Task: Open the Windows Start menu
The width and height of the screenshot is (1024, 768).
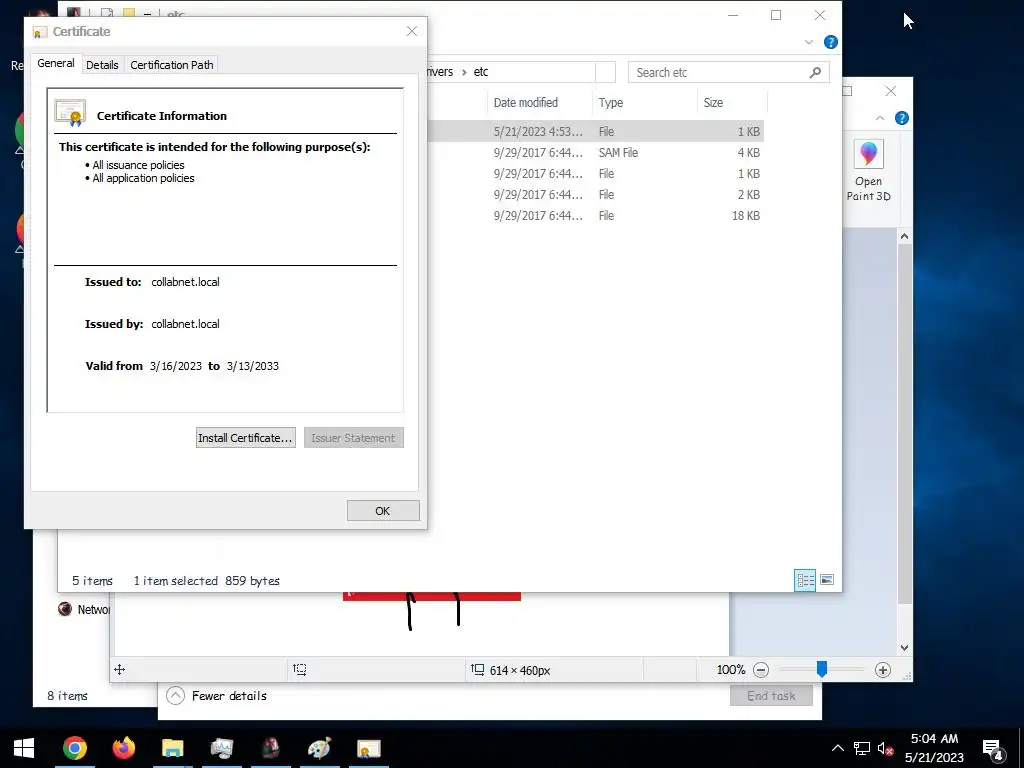Action: click(24, 748)
